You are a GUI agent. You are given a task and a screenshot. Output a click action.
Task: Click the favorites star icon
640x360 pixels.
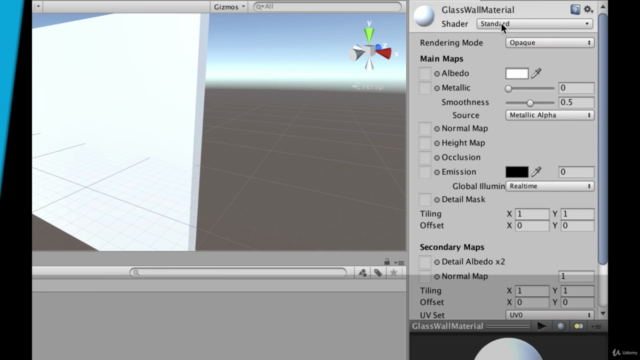(x=393, y=273)
